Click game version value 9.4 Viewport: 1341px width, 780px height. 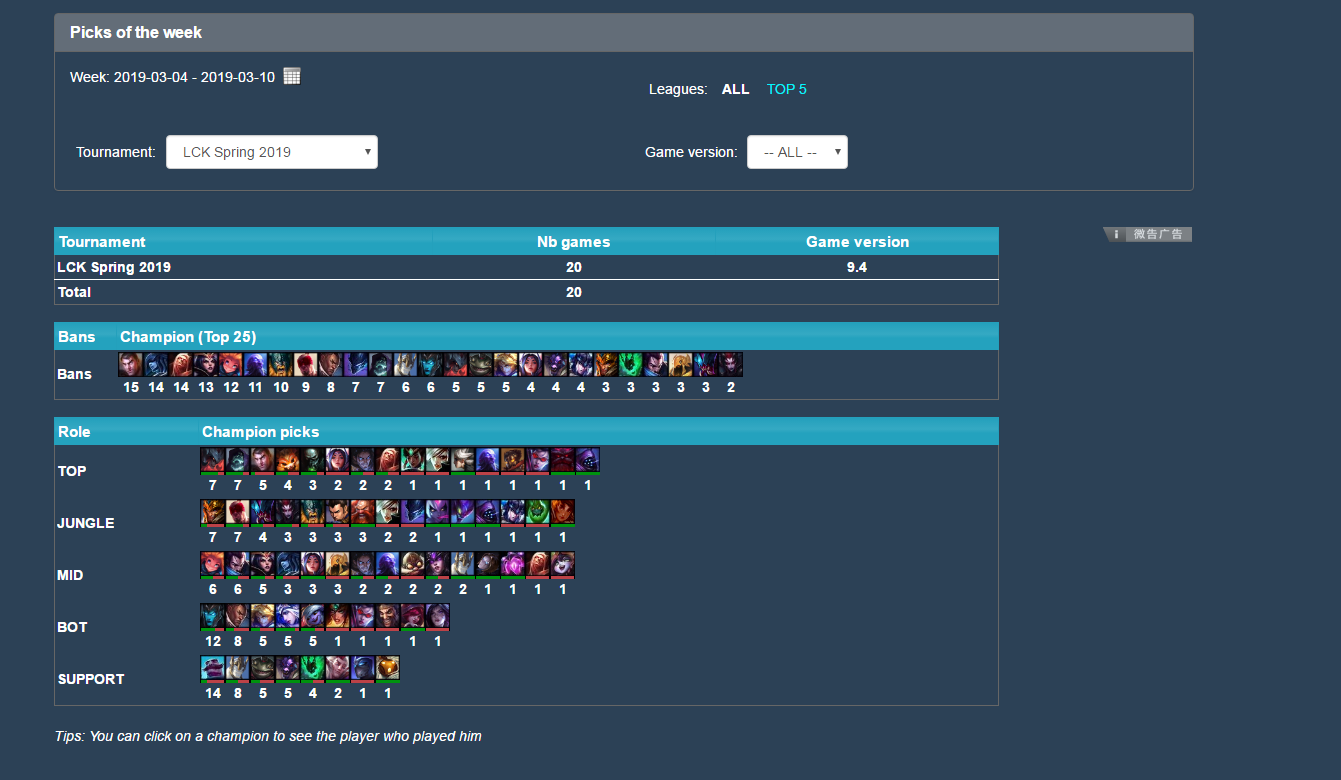pyautogui.click(x=857, y=267)
